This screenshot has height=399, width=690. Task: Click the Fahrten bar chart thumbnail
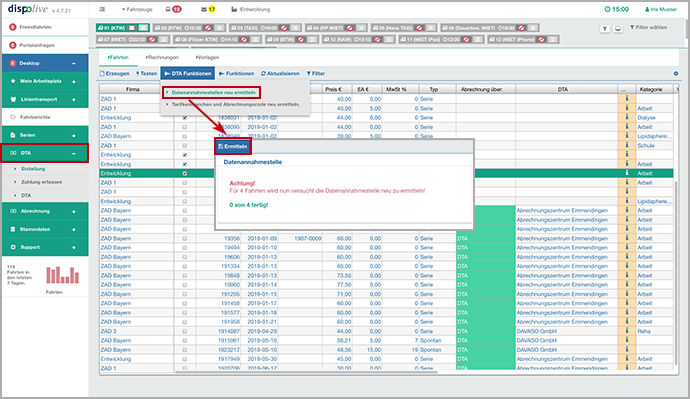point(62,275)
